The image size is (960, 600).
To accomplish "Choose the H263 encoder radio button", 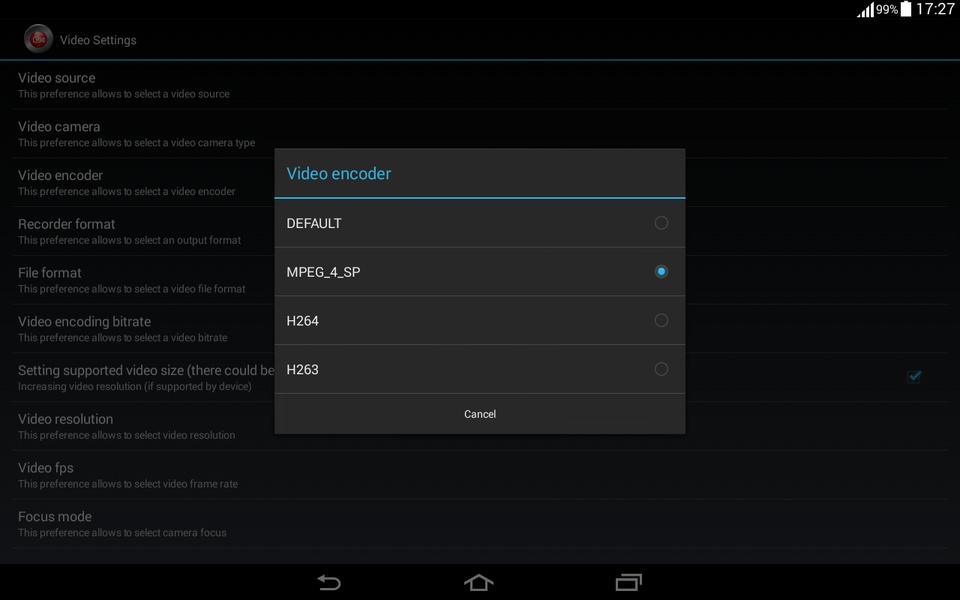I will point(661,369).
